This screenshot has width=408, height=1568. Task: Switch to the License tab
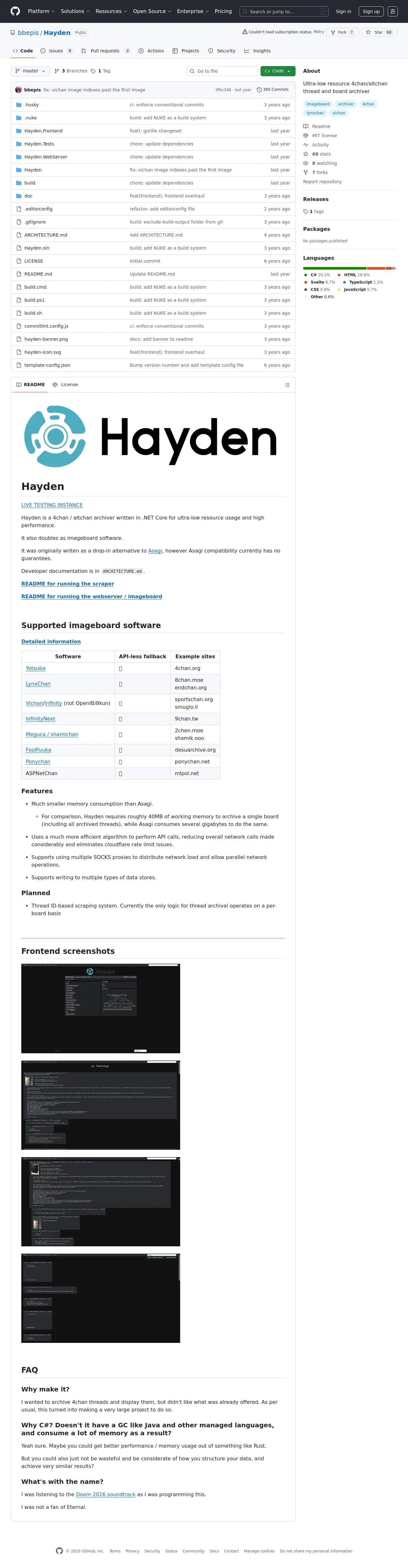[65, 385]
